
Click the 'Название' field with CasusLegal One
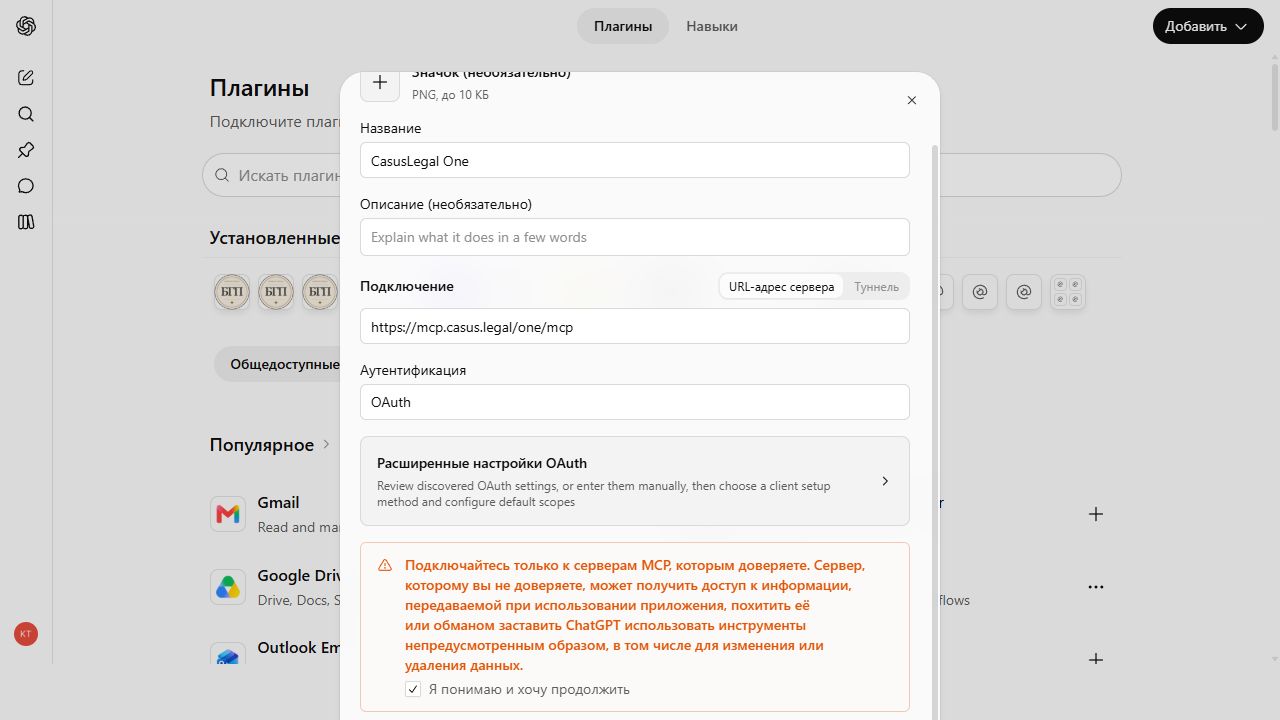[x=635, y=161]
